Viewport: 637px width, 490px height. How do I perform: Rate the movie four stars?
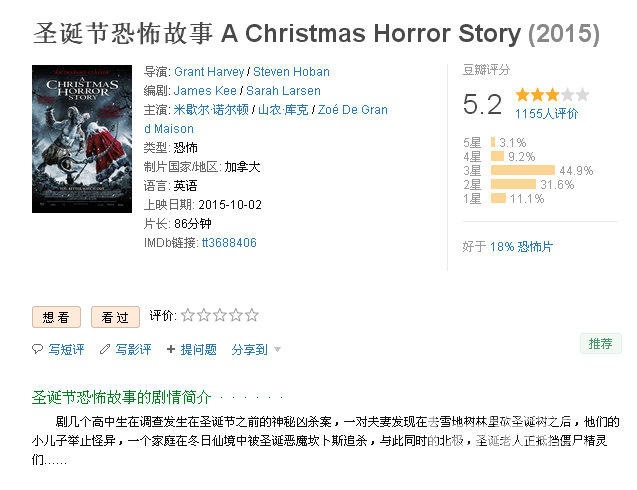236,315
